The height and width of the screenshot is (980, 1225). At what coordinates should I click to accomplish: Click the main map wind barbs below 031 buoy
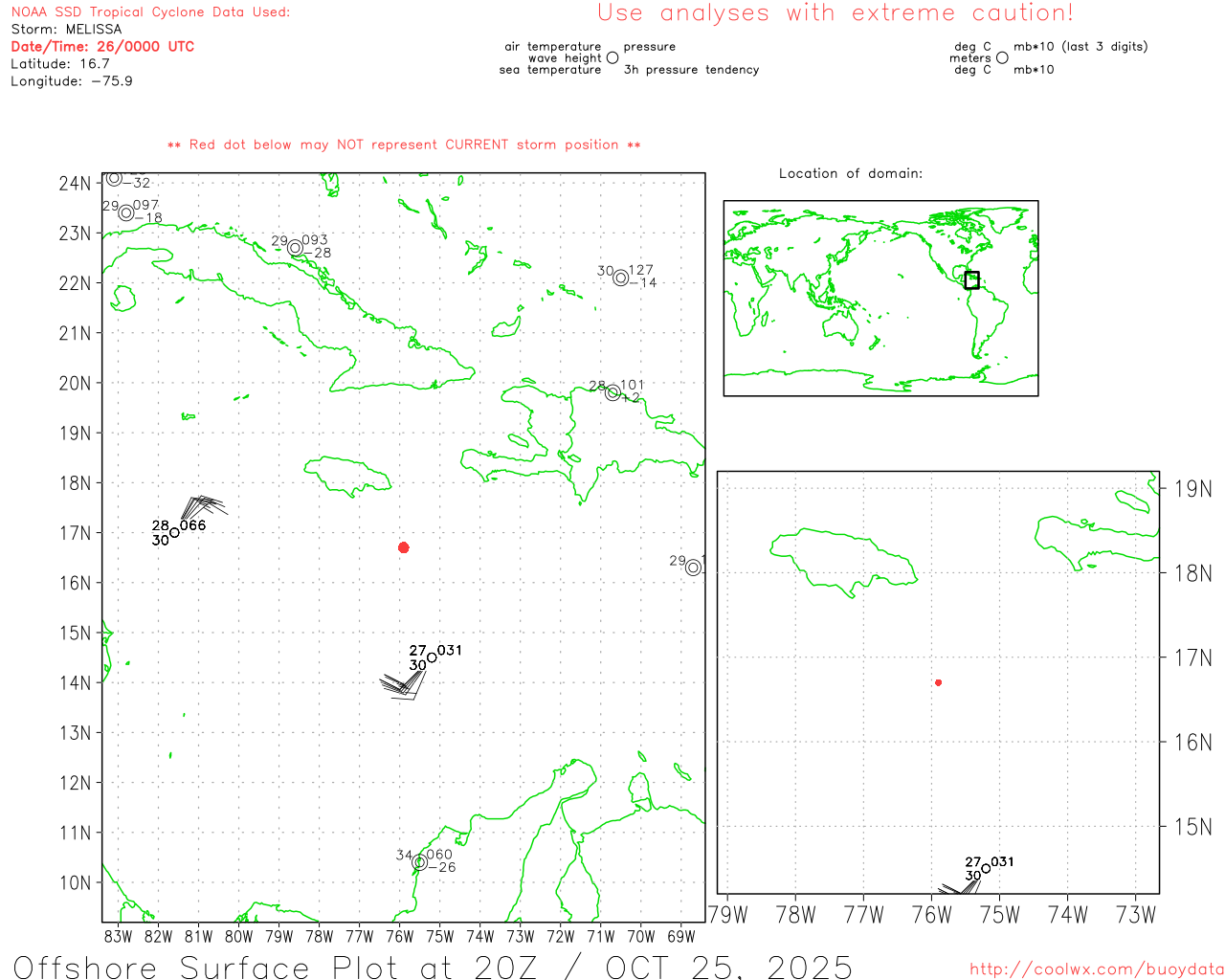pos(403,684)
